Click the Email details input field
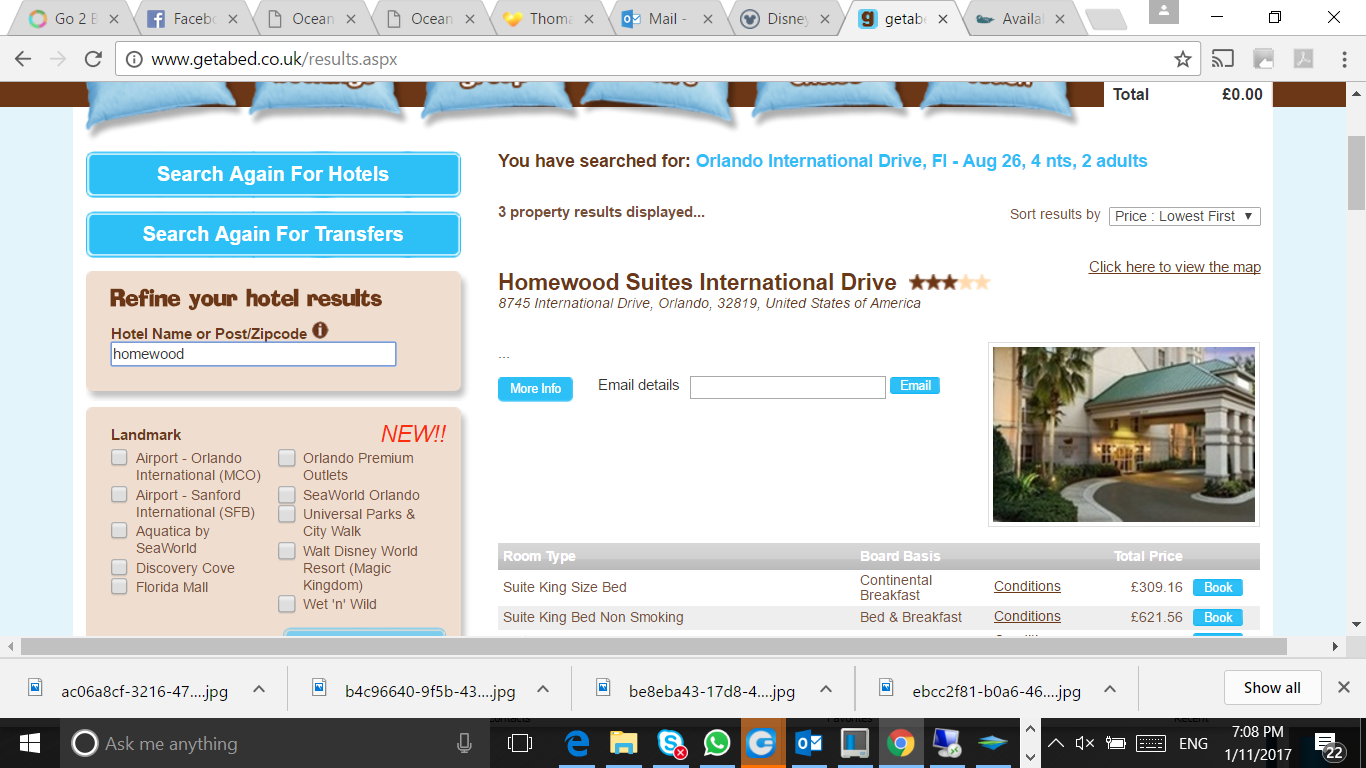 (788, 387)
